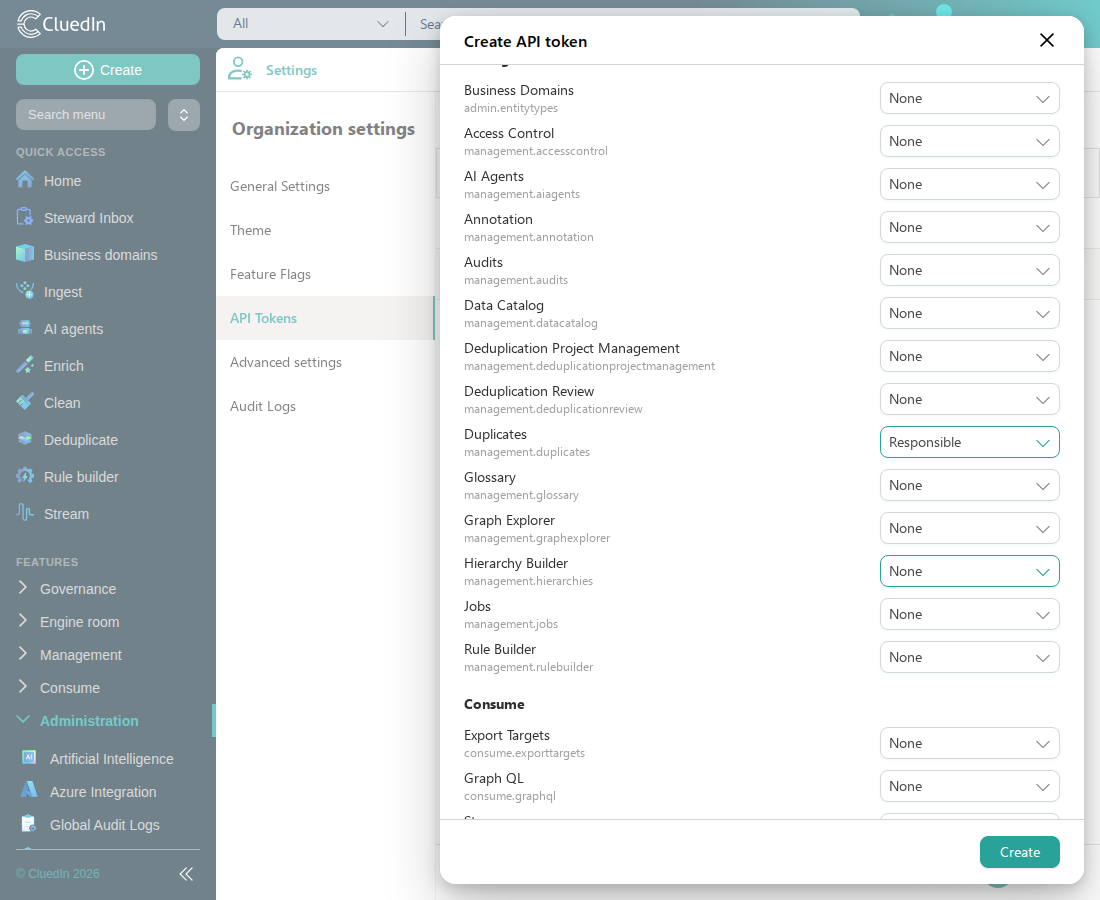
Task: Open the All search filter dropdown
Action: (x=310, y=24)
